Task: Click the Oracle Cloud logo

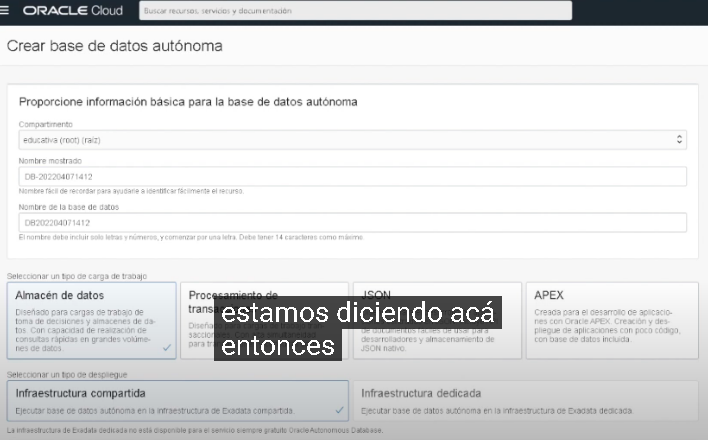Action: pyautogui.click(x=73, y=10)
